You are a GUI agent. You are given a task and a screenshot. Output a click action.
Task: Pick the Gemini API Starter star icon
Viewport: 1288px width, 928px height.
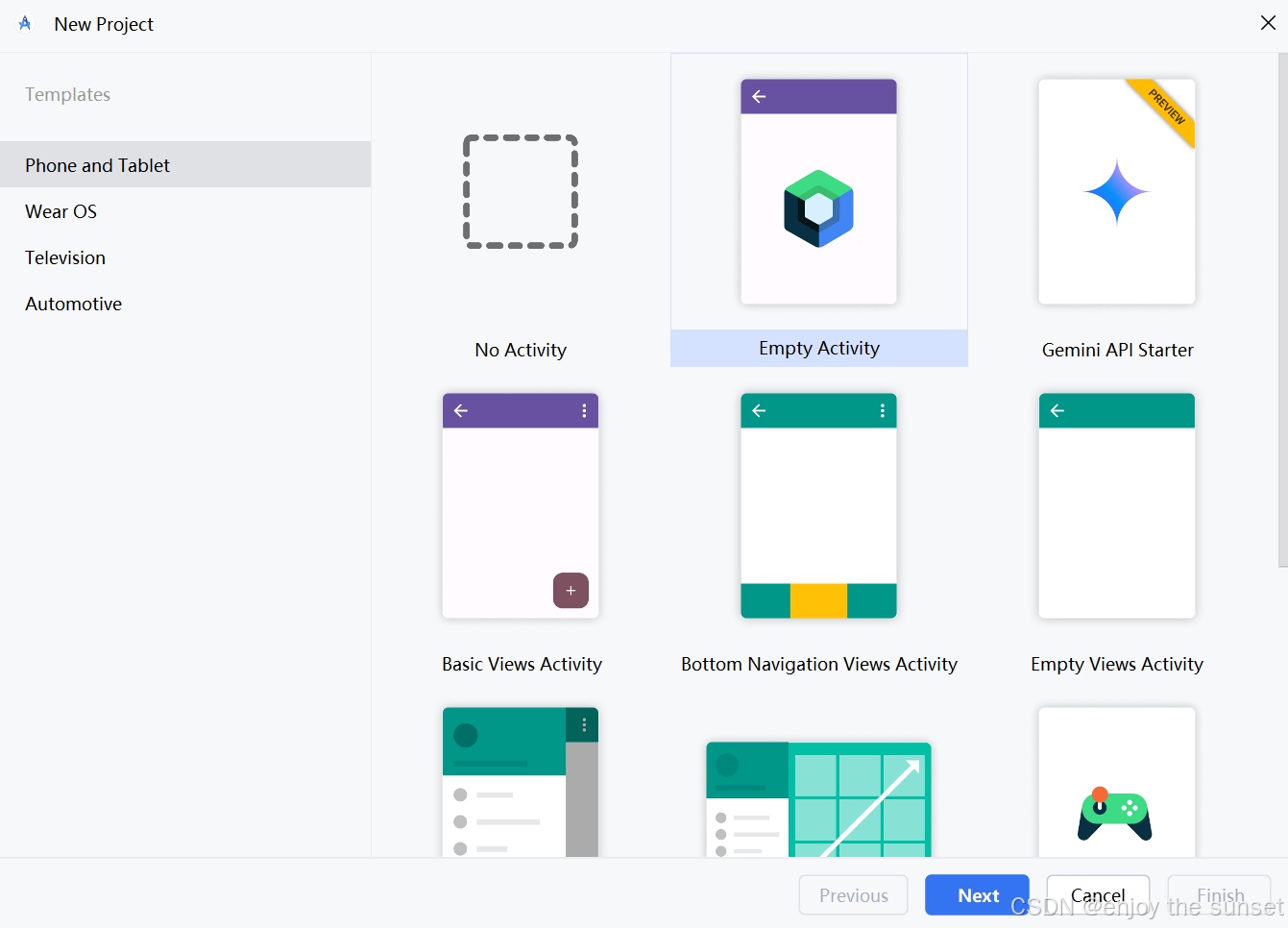pyautogui.click(x=1116, y=192)
